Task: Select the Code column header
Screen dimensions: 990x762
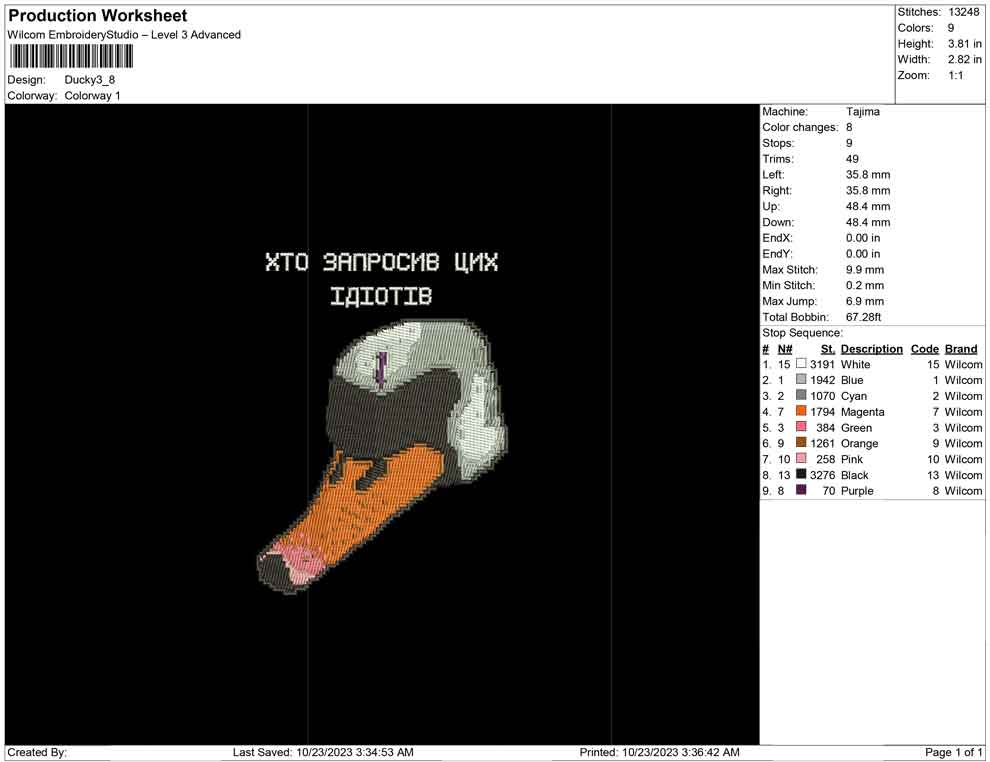Action: tap(924, 349)
